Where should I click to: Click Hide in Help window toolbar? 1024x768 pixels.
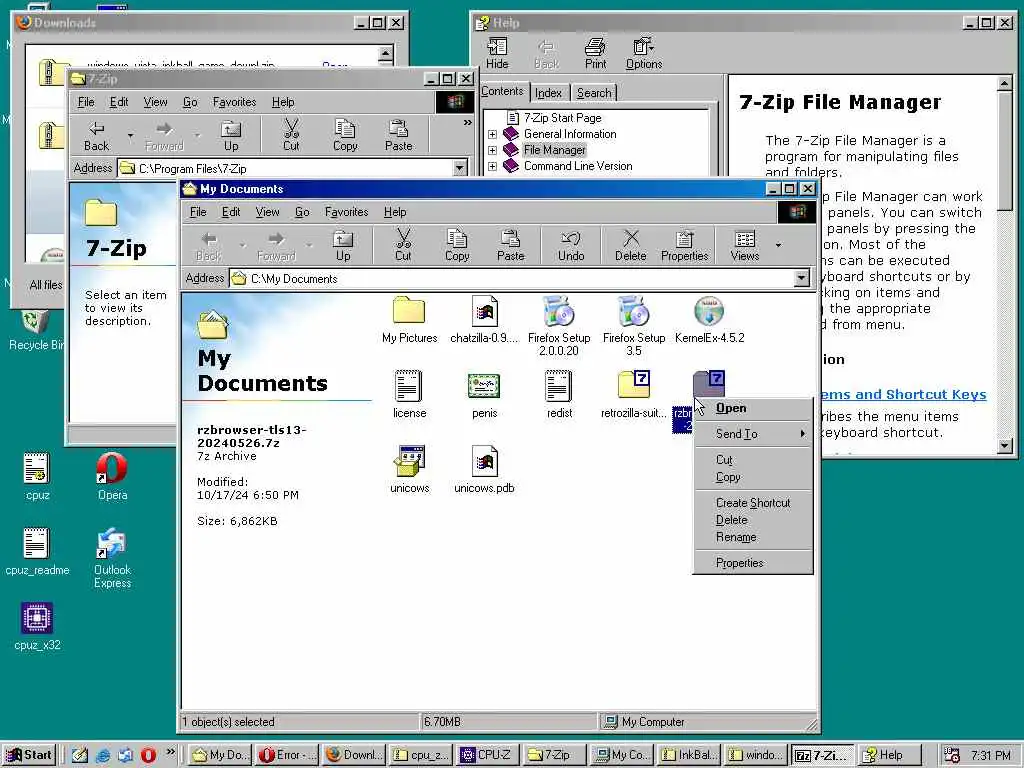tap(497, 54)
